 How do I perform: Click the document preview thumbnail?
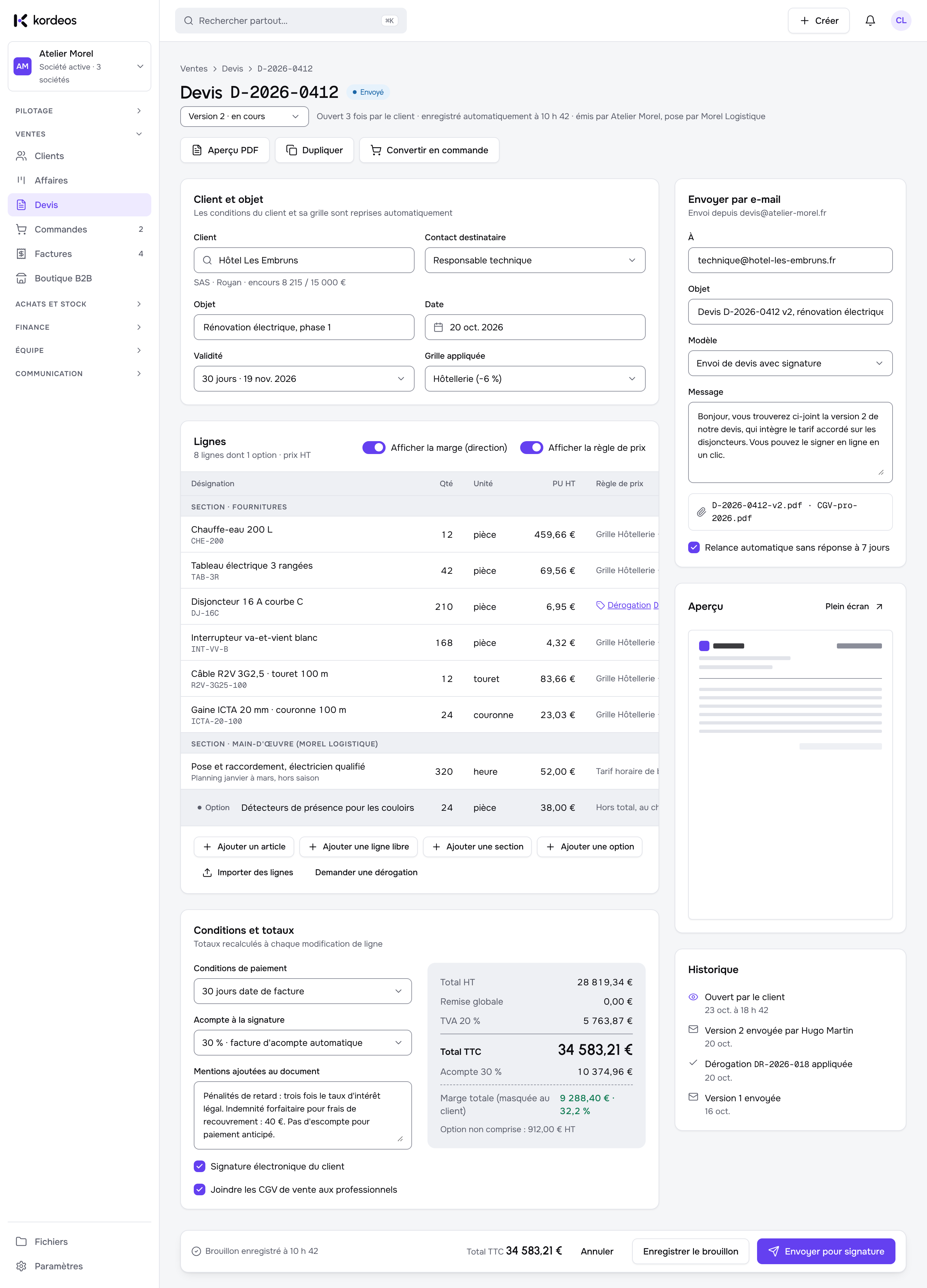click(790, 775)
